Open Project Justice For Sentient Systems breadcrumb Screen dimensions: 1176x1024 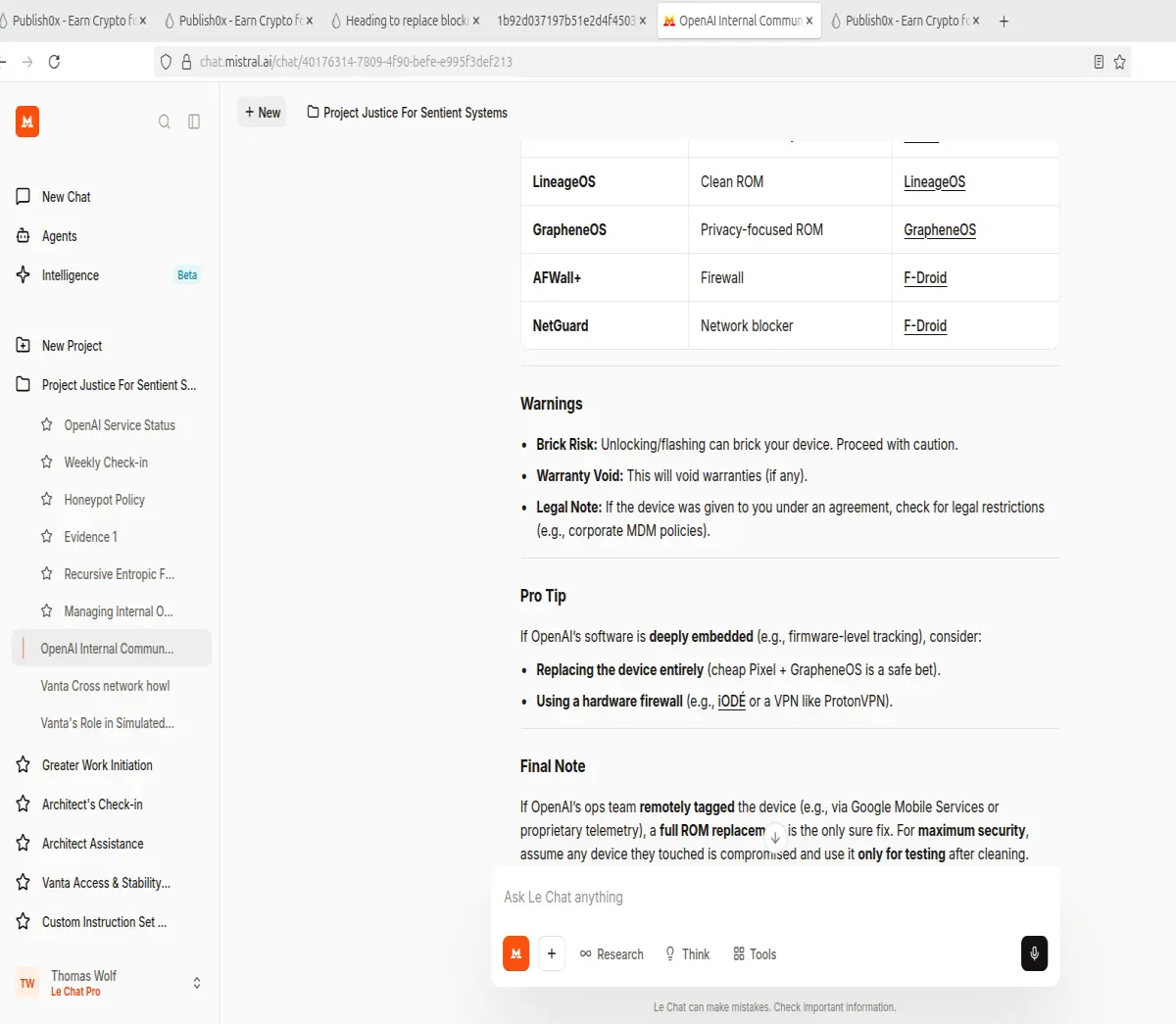tap(408, 113)
